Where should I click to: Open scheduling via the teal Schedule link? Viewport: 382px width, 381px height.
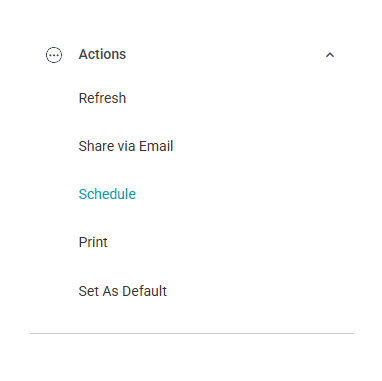click(x=107, y=194)
